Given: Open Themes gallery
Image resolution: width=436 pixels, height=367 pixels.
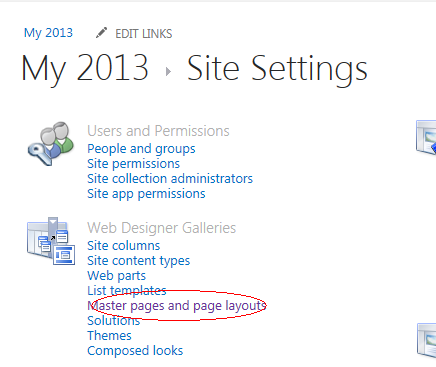Looking at the screenshot, I should point(109,336).
